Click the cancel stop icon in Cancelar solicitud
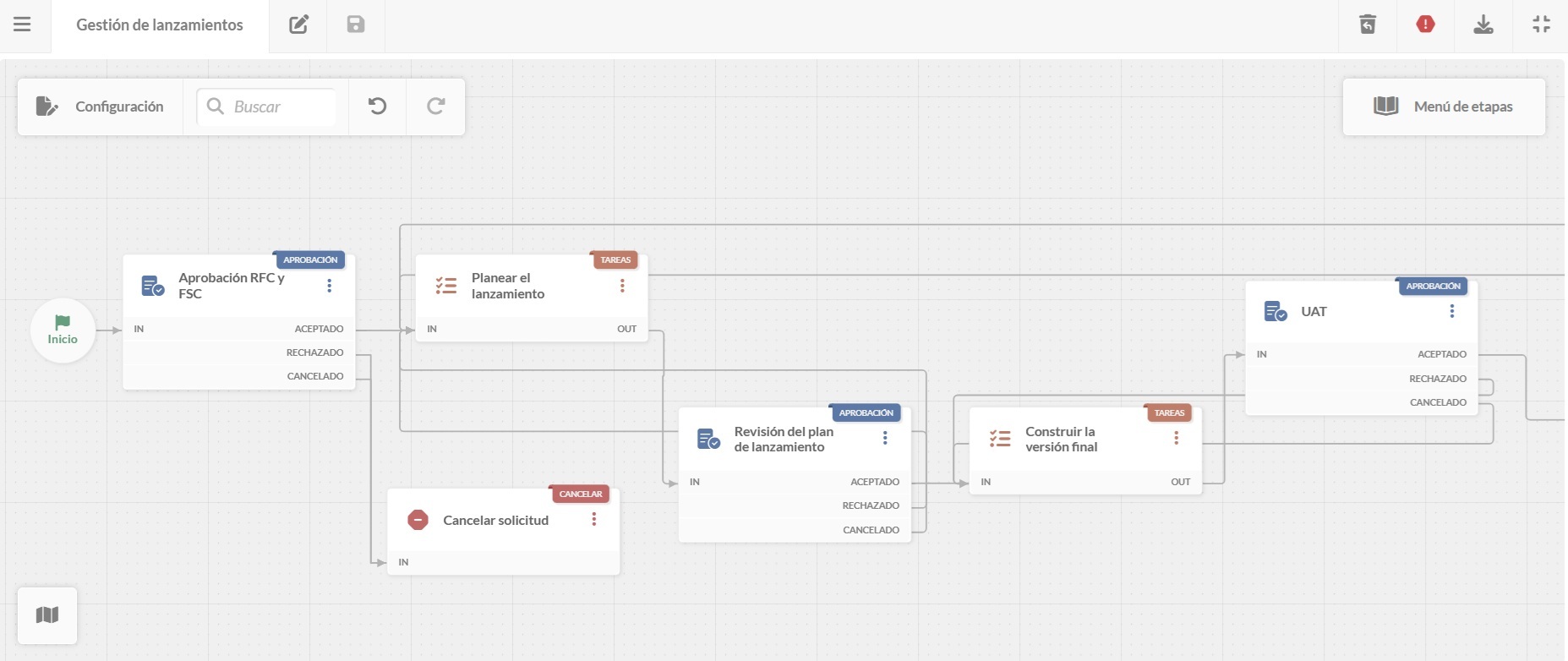Viewport: 1568px width, 661px height. [x=418, y=520]
